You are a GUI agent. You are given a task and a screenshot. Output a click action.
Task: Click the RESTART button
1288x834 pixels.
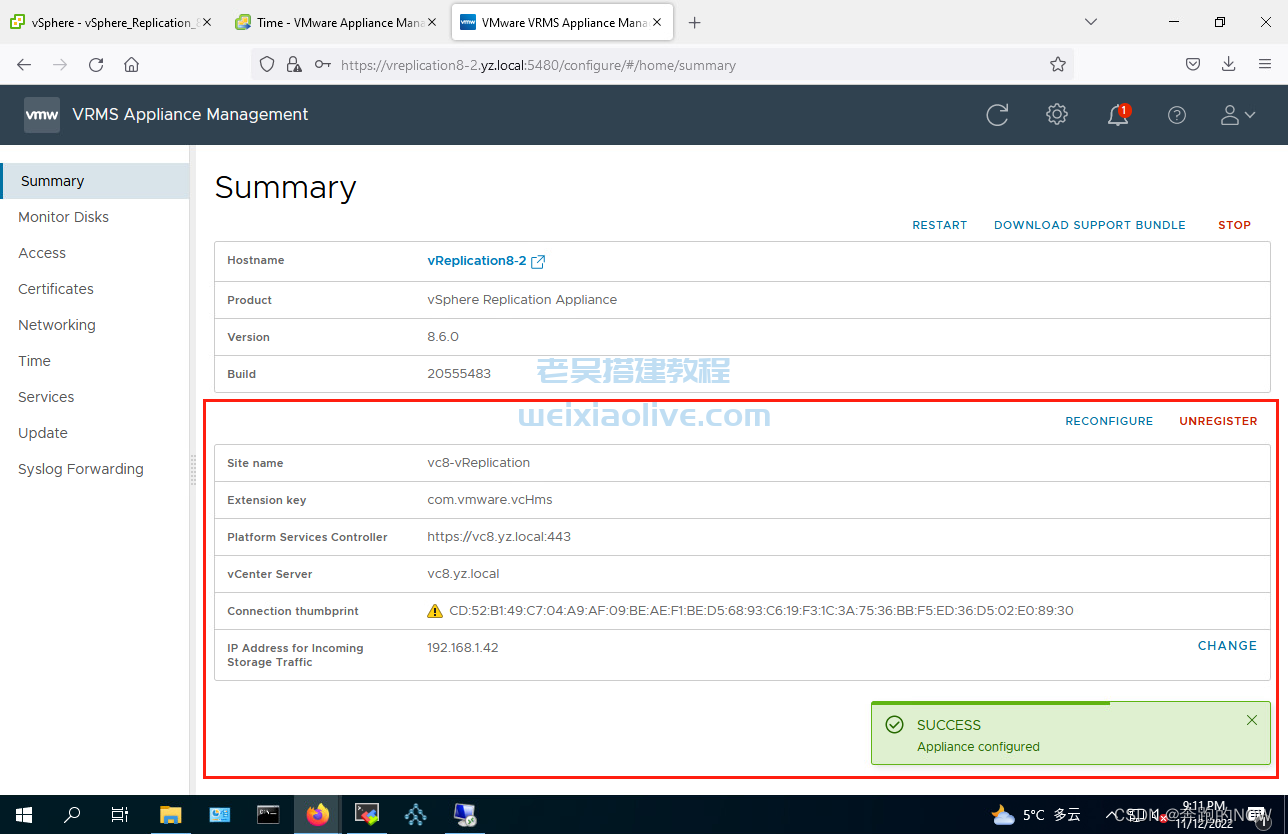point(939,225)
